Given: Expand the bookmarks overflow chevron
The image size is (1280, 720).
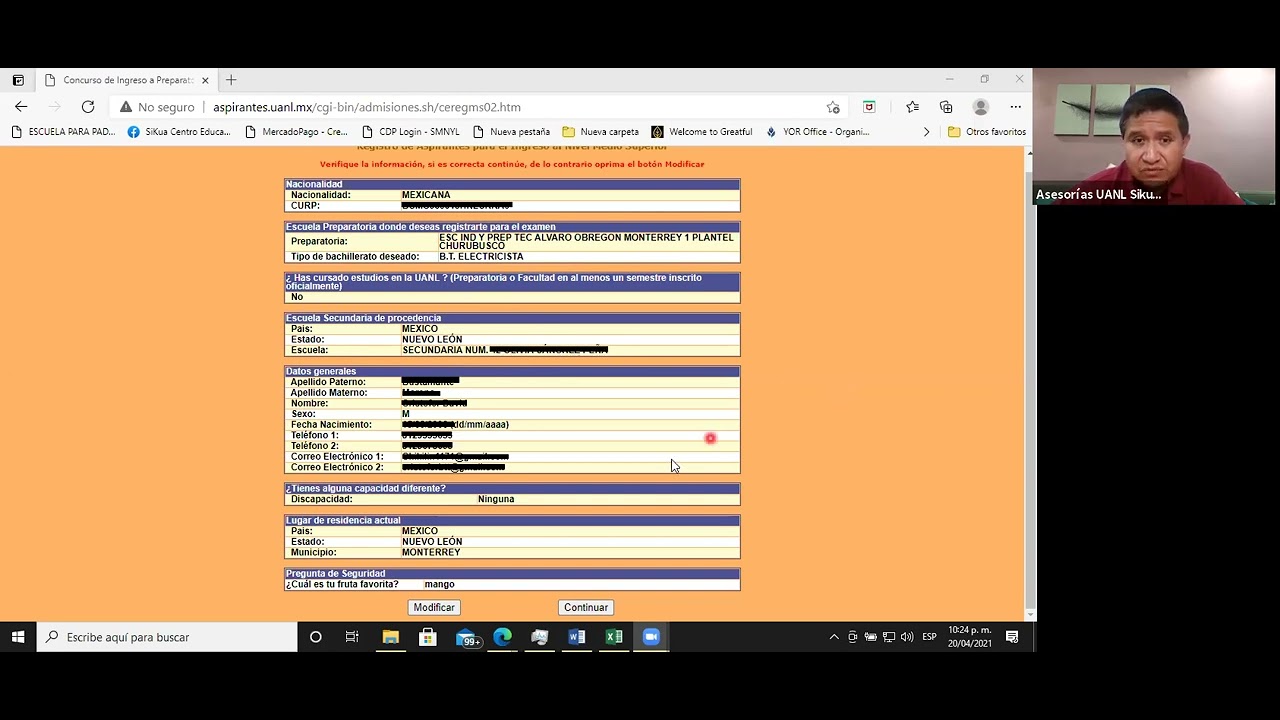Looking at the screenshot, I should 926,132.
